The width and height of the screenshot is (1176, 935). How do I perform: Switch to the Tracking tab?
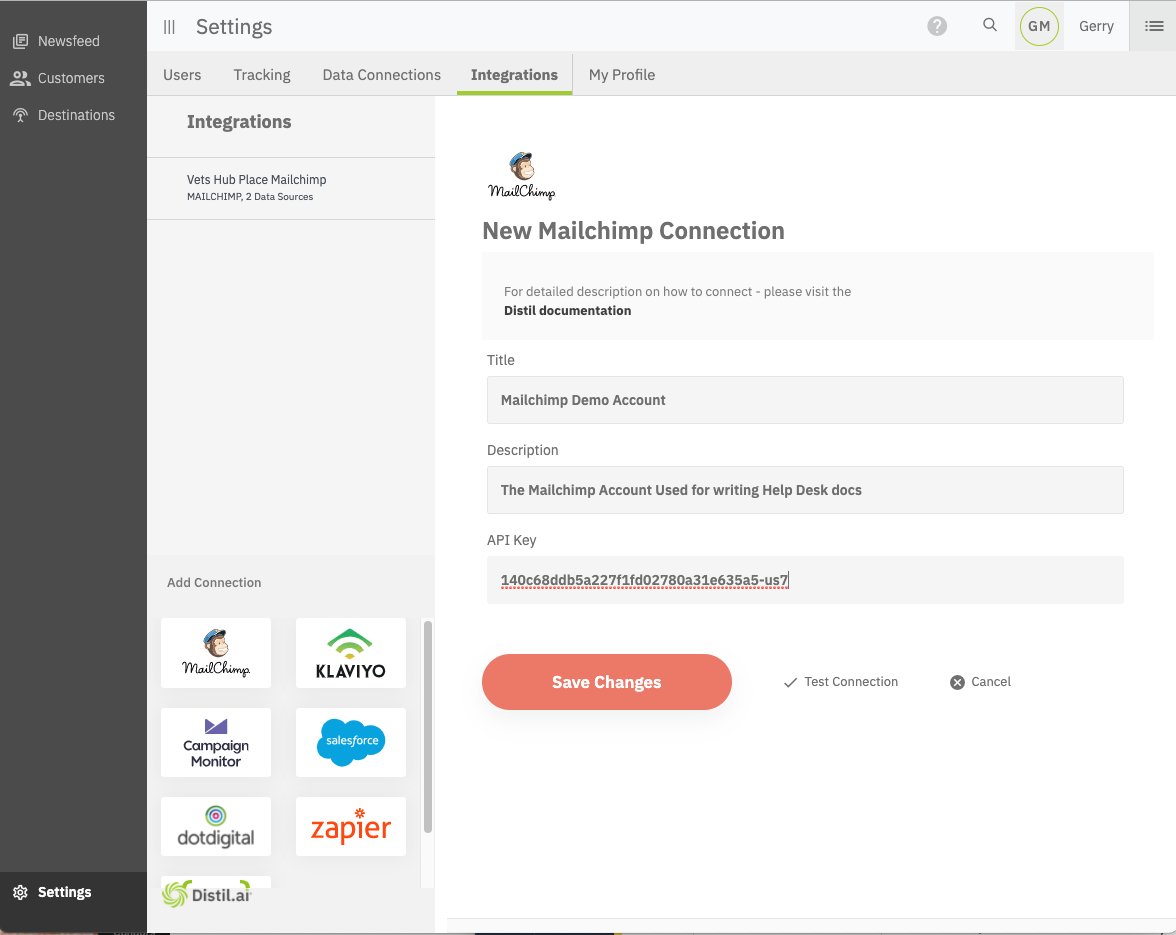[262, 75]
